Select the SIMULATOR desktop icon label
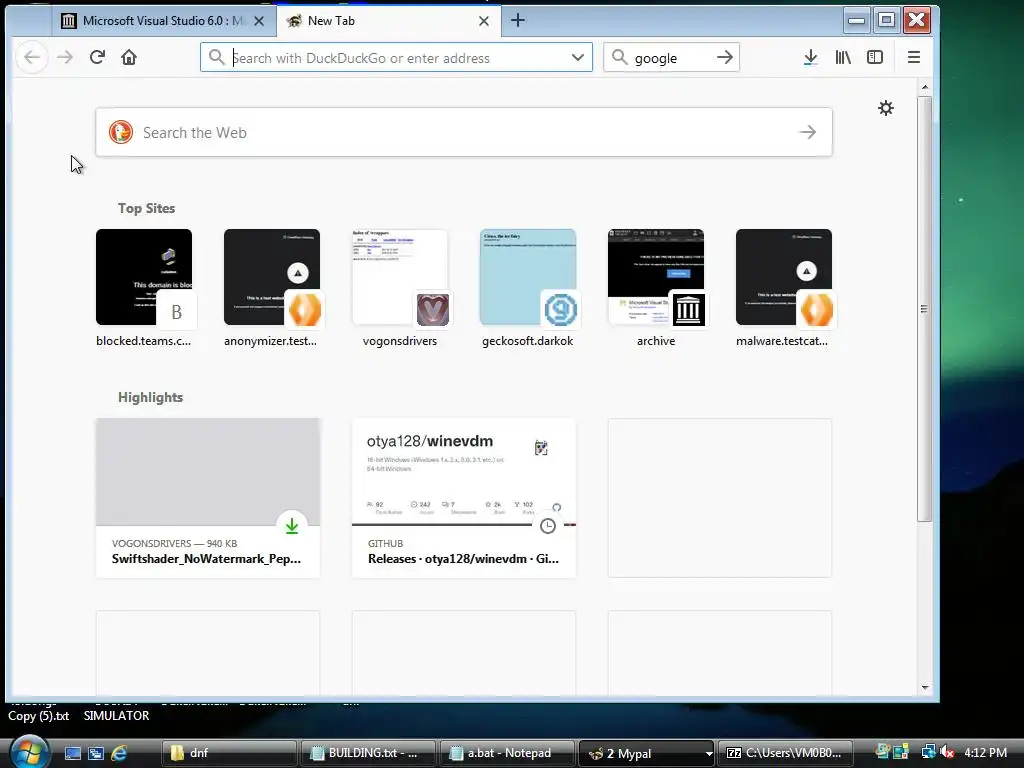1024x768 pixels. (116, 716)
